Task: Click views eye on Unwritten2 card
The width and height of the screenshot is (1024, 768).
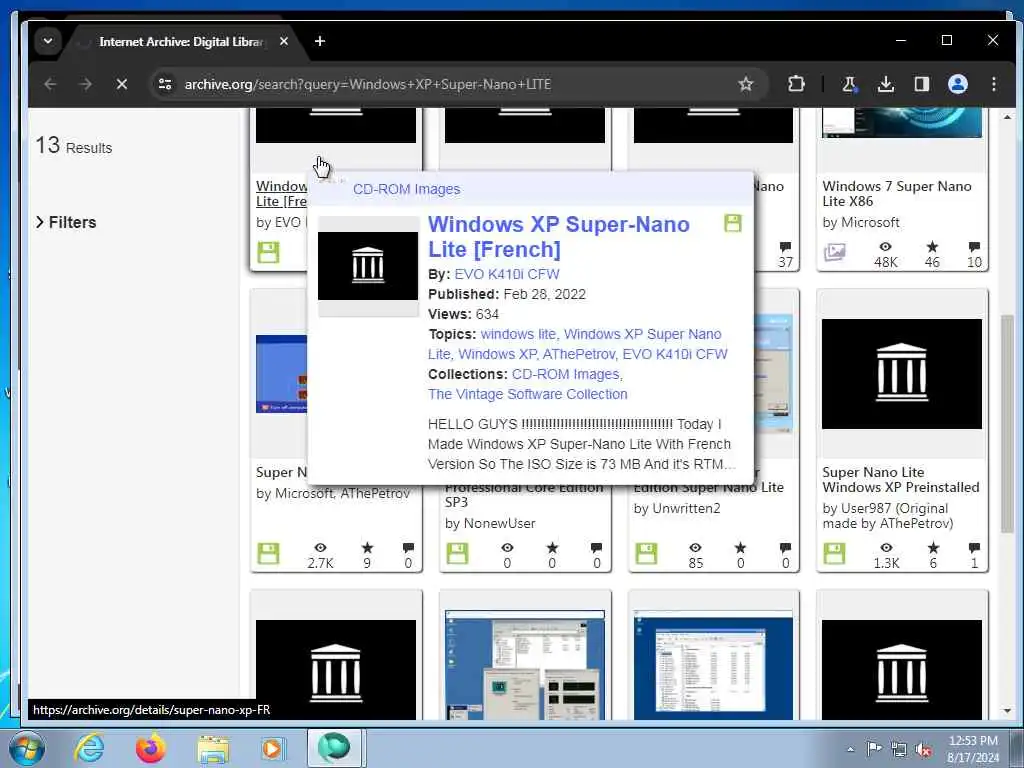Action: [x=696, y=548]
